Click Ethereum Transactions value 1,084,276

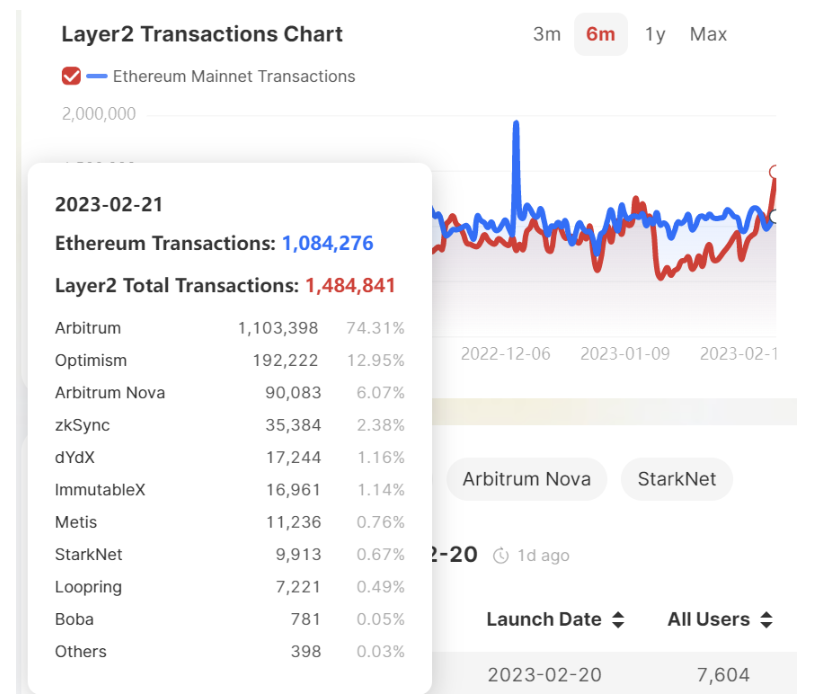pyautogui.click(x=328, y=243)
